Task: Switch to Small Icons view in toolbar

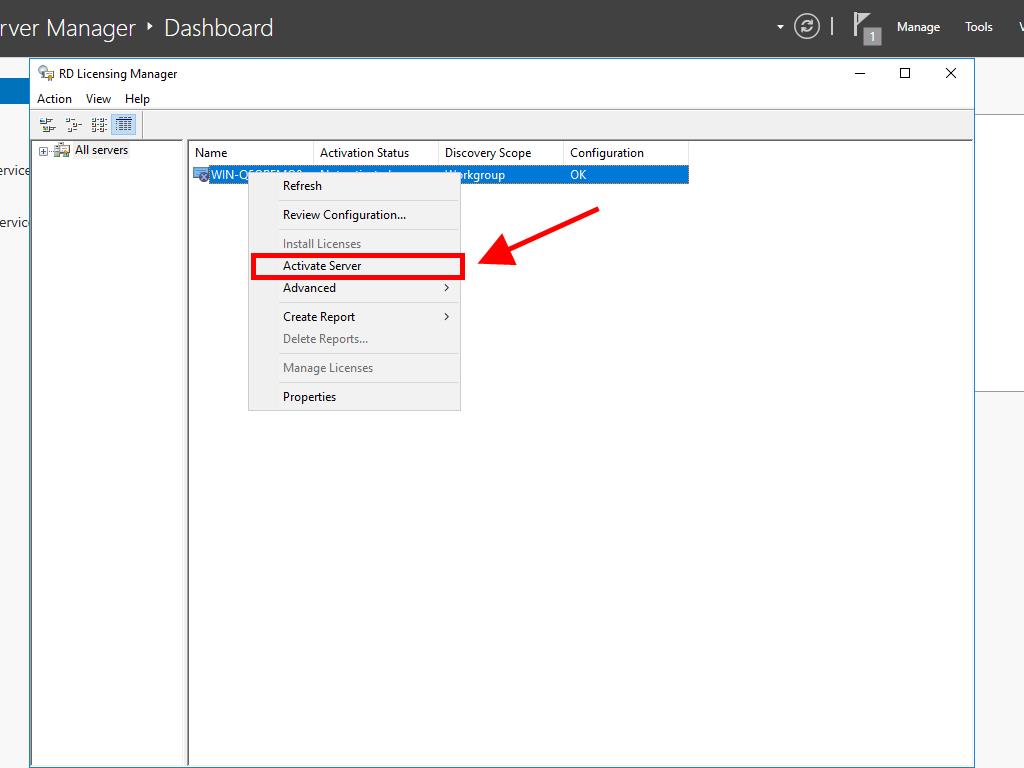Action: point(73,125)
